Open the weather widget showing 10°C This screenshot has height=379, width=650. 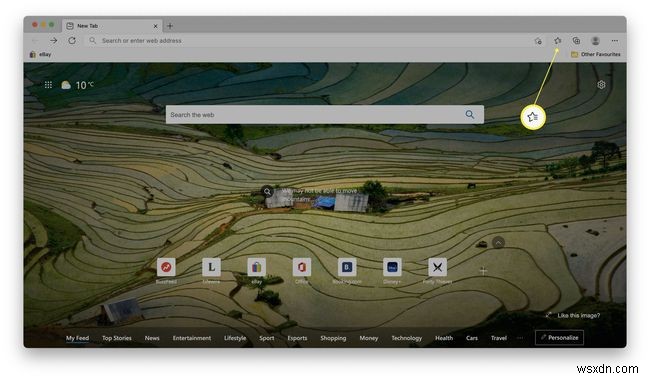77,85
